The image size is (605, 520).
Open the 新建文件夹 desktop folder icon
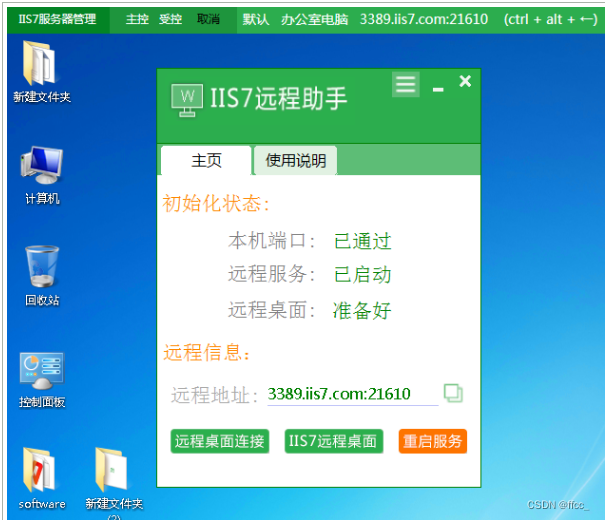pos(42,72)
